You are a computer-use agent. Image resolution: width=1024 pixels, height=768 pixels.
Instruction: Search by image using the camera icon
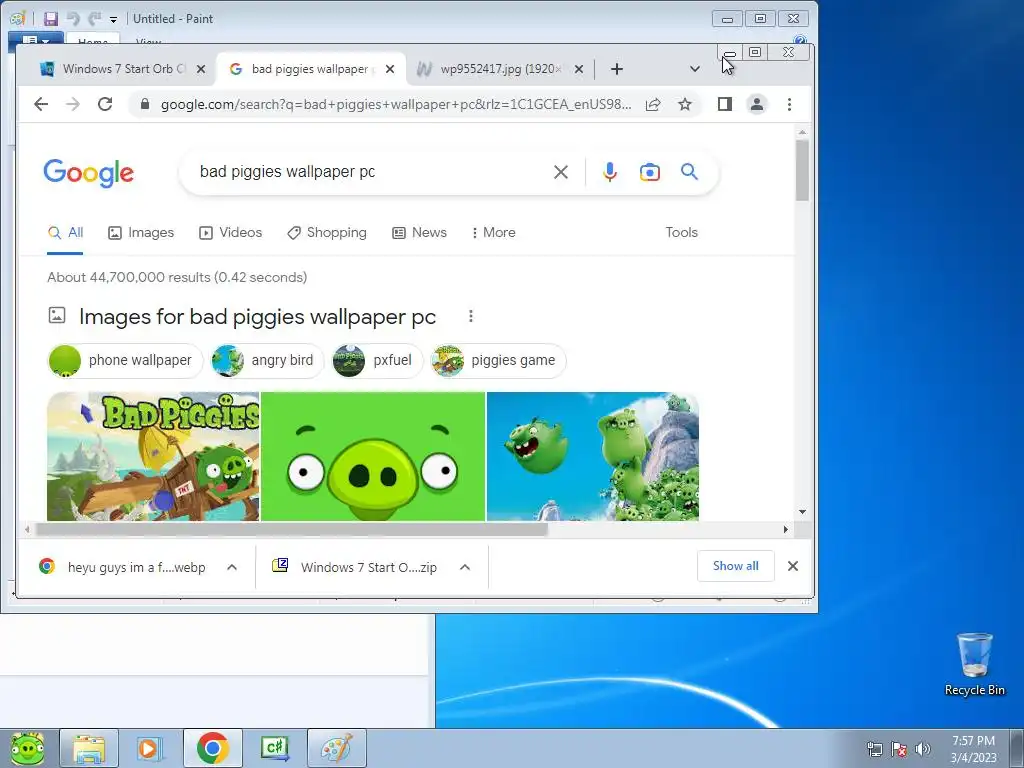click(x=649, y=172)
